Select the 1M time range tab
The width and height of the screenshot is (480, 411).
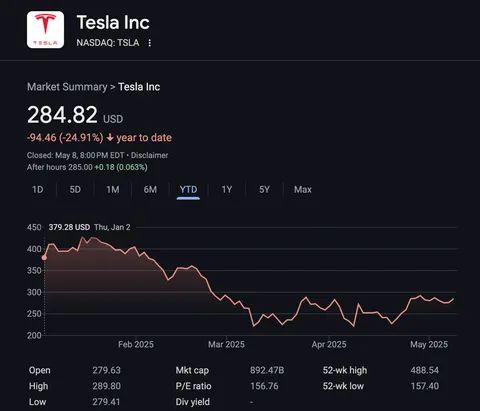point(113,190)
